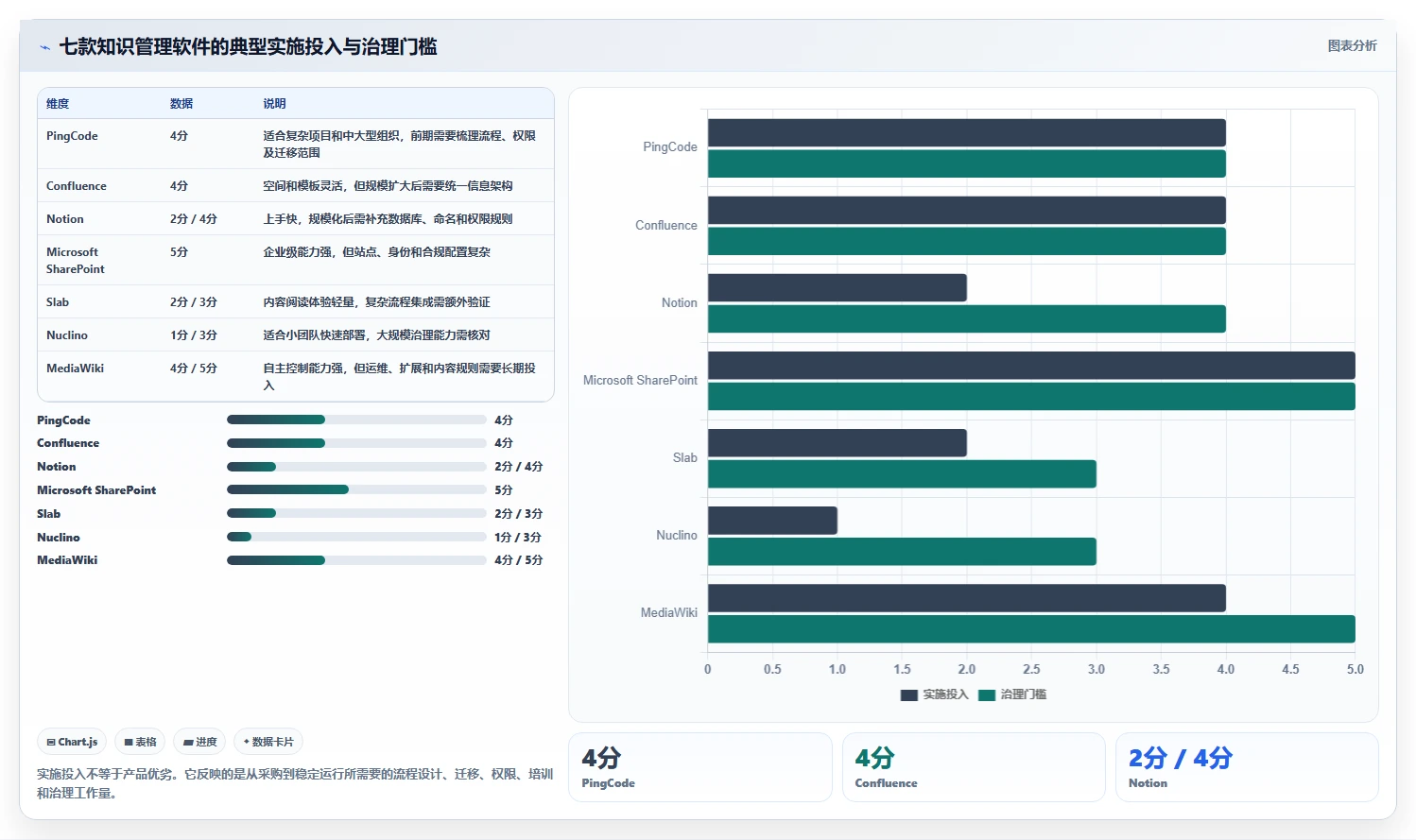Image resolution: width=1416 pixels, height=840 pixels.
Task: Click the chart title 七款知识管理软件的典型实施投入与治理门槛
Action: [249, 47]
